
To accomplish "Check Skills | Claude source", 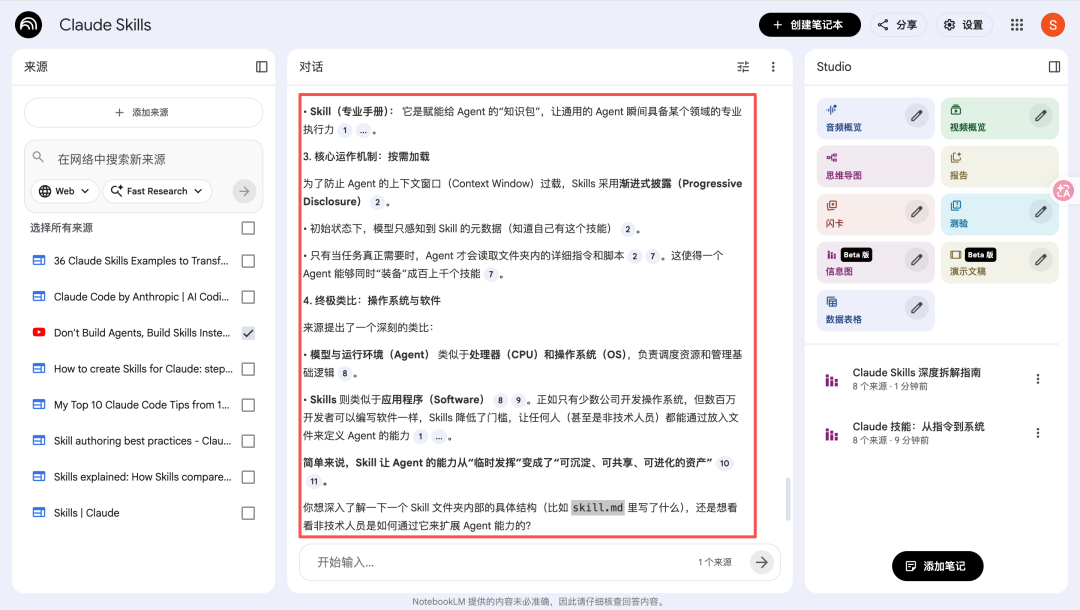I will tap(248, 513).
